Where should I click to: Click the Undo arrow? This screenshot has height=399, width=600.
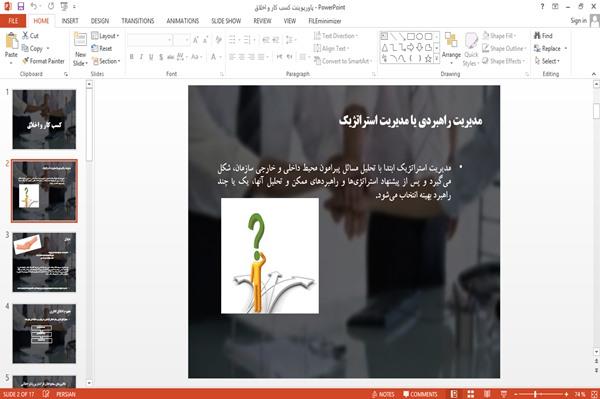coord(34,7)
